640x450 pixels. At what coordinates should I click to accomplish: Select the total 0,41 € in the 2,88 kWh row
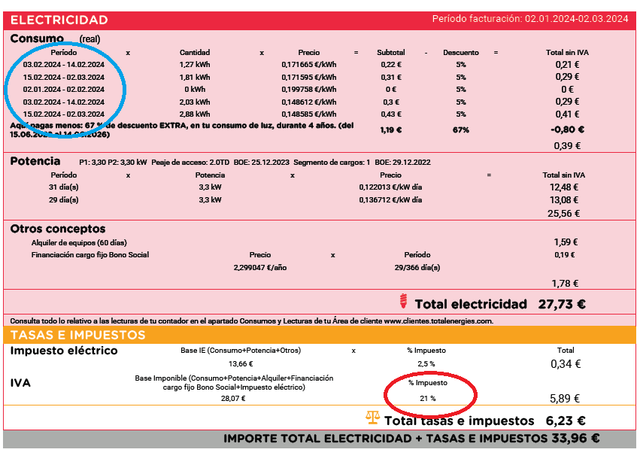point(567,114)
